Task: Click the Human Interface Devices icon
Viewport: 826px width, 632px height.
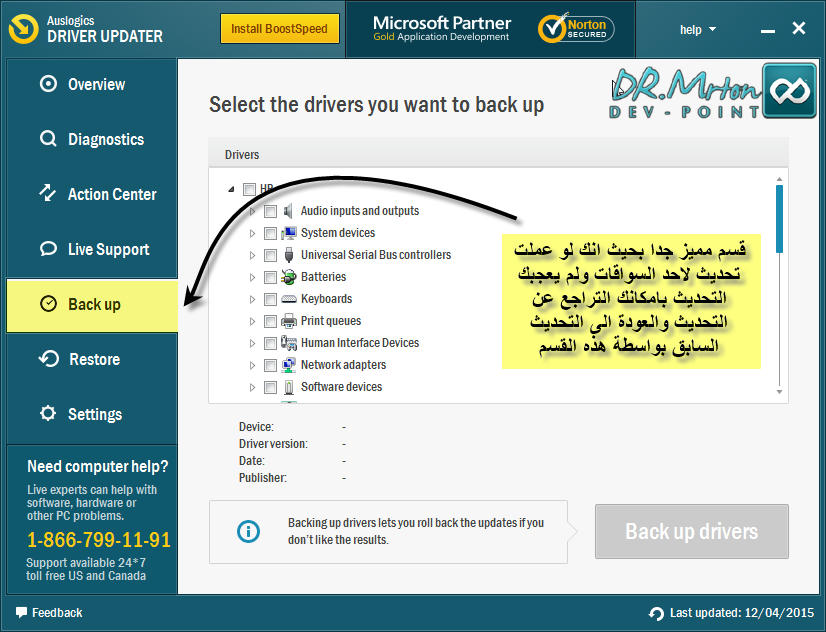Action: [289, 343]
